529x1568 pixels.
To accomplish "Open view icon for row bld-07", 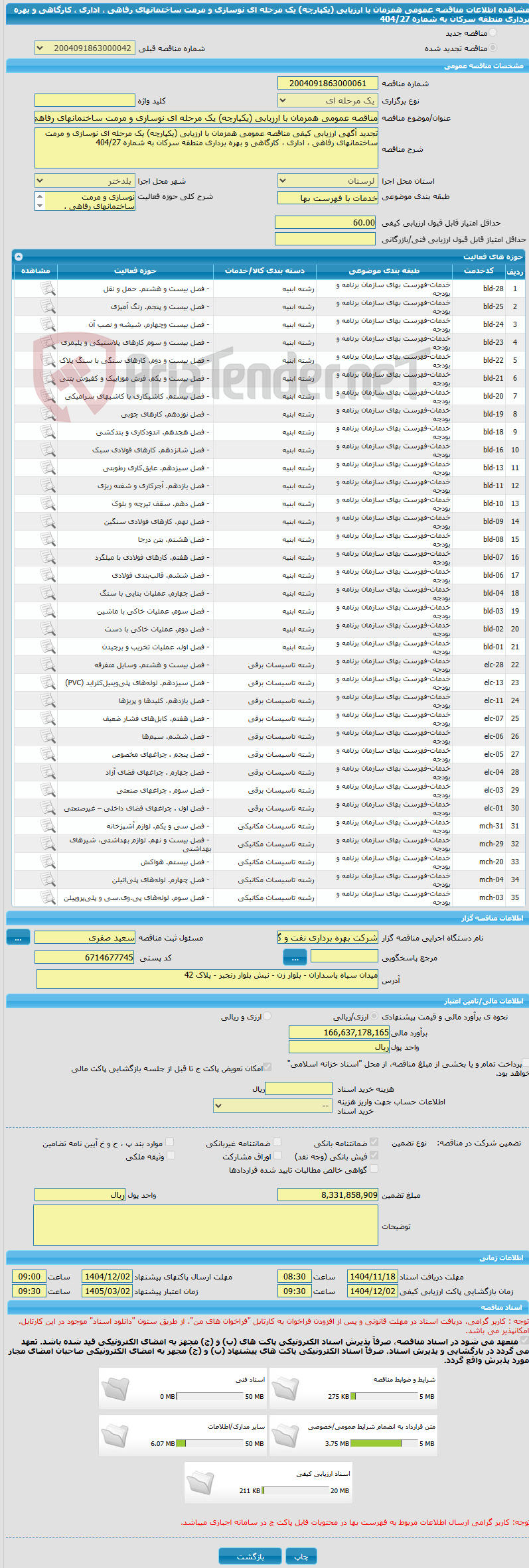I will tap(48, 557).
